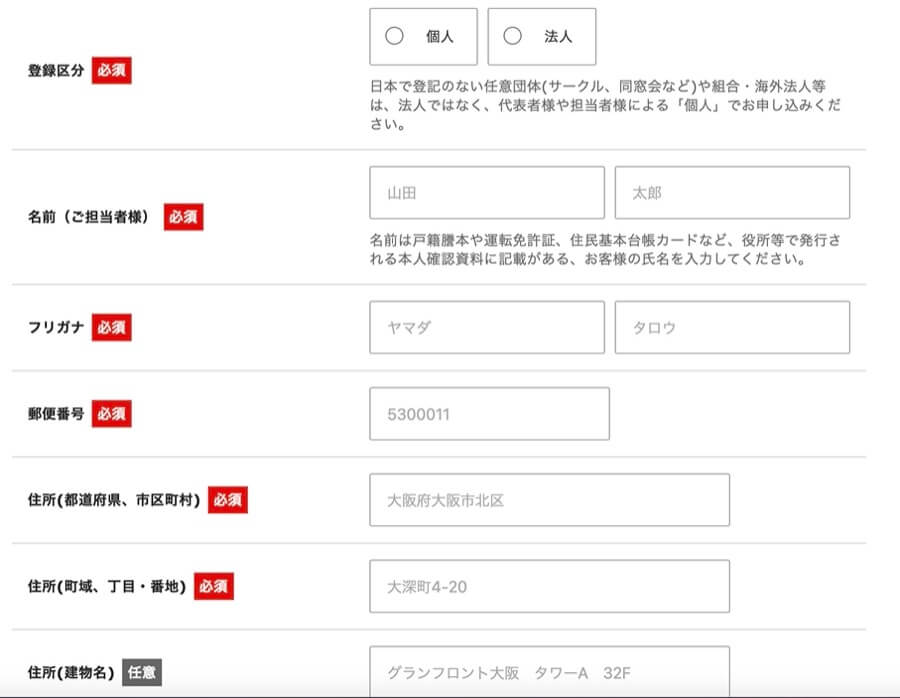This screenshot has width=900, height=698.
Task: Focus the given name field showing 太郎
Action: pos(732,193)
